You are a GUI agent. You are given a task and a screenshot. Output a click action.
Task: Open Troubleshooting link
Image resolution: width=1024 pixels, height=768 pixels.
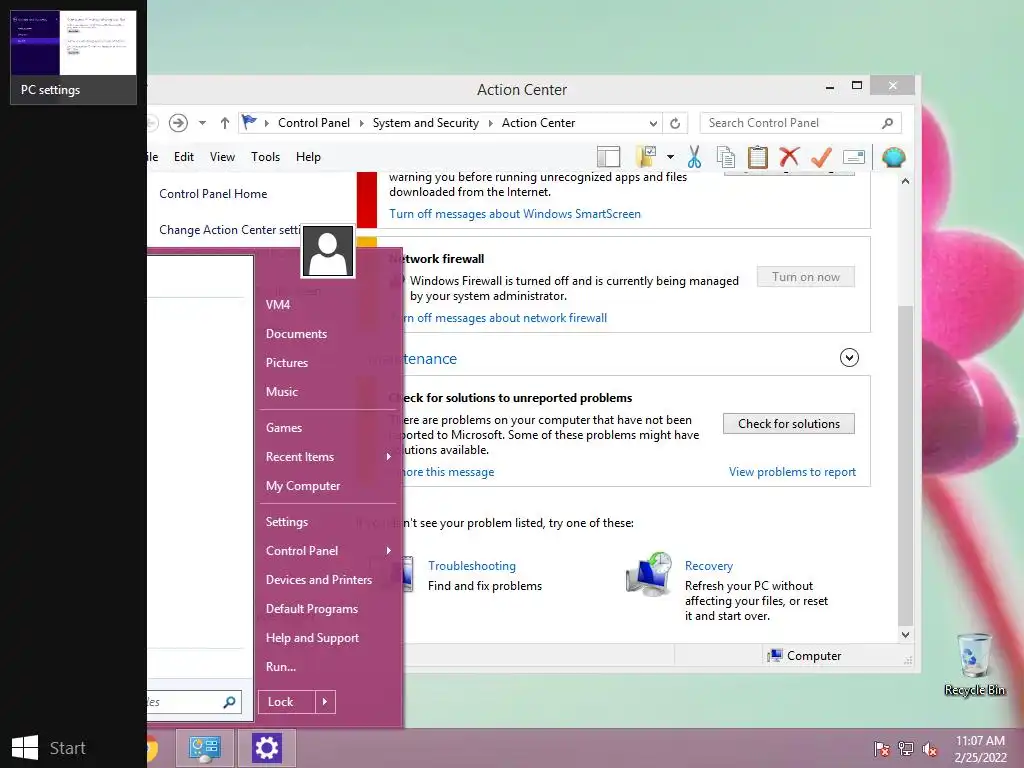(472, 566)
